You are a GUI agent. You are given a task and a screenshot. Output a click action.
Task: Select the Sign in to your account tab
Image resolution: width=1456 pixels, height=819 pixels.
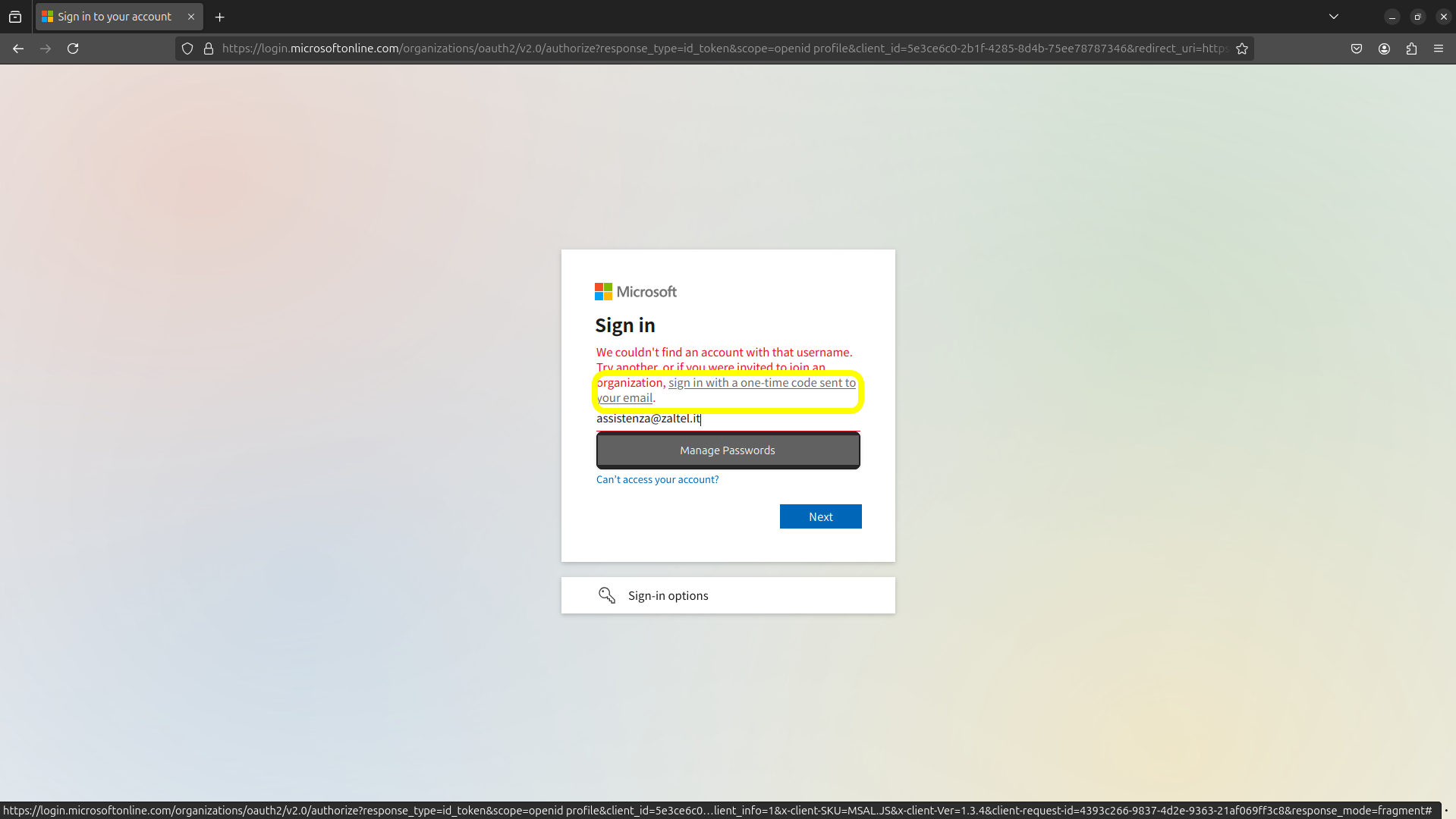tap(119, 17)
